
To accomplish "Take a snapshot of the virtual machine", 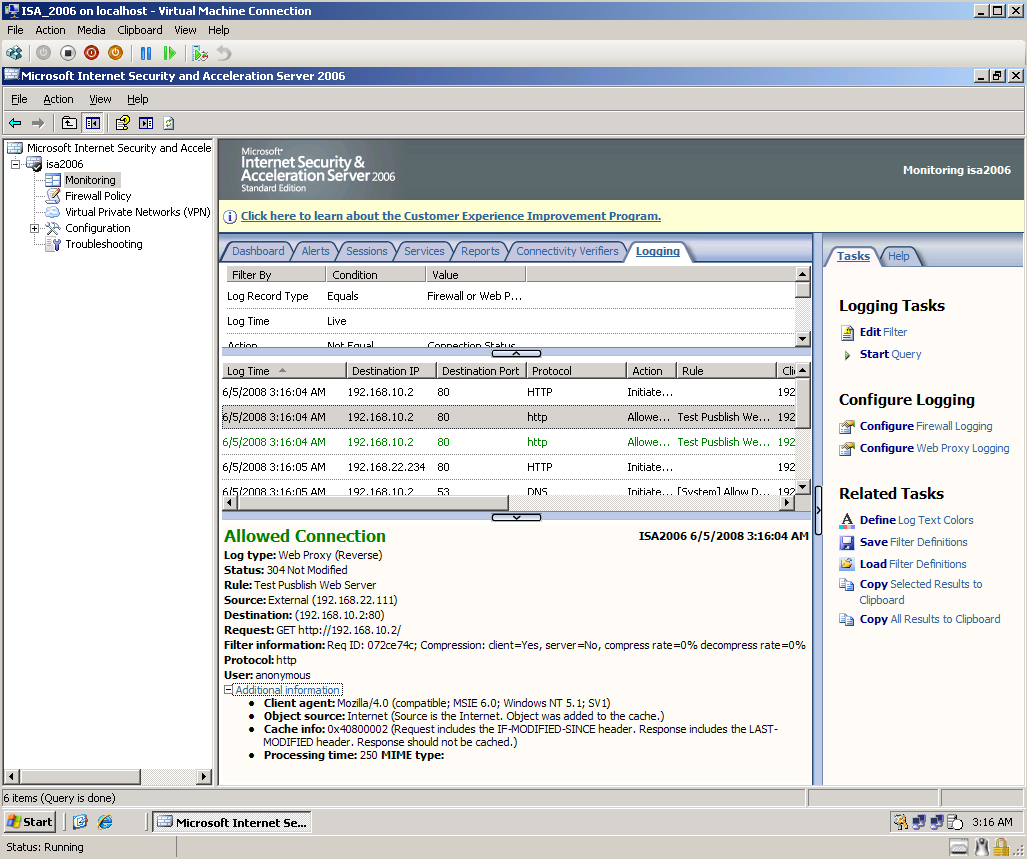I will [200, 53].
